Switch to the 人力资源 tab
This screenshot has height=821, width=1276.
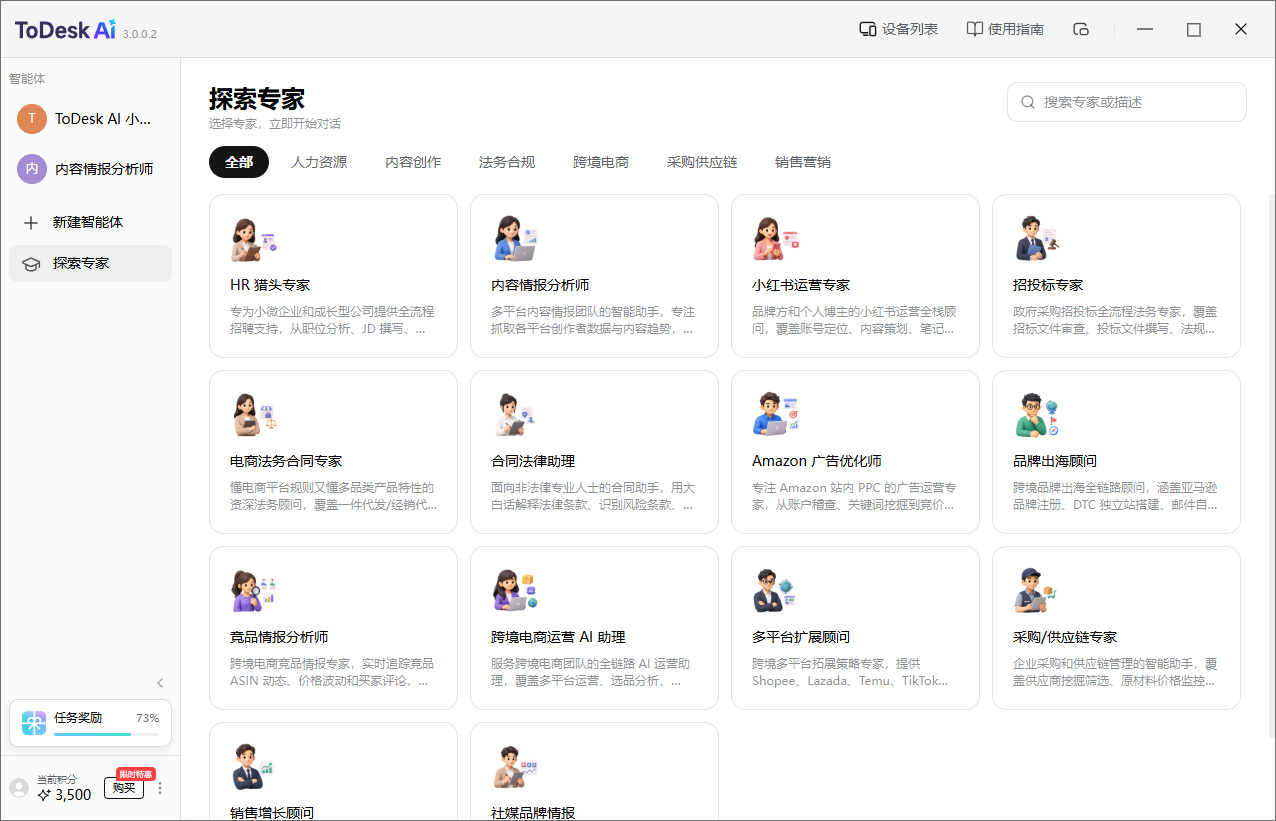319,162
